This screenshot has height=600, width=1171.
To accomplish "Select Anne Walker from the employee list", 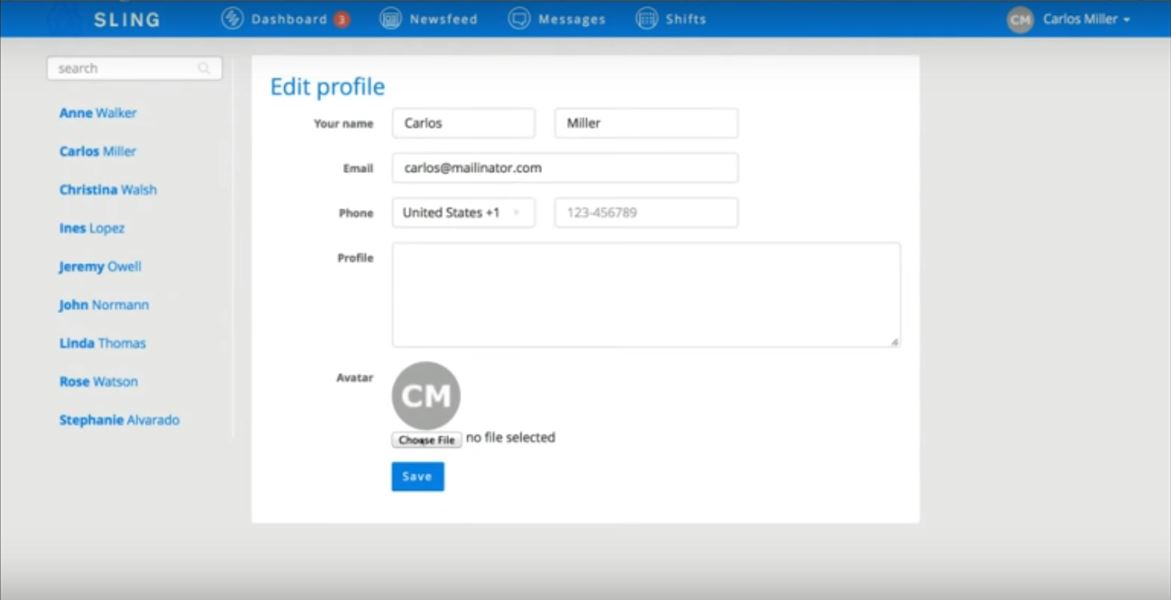I will 96,113.
